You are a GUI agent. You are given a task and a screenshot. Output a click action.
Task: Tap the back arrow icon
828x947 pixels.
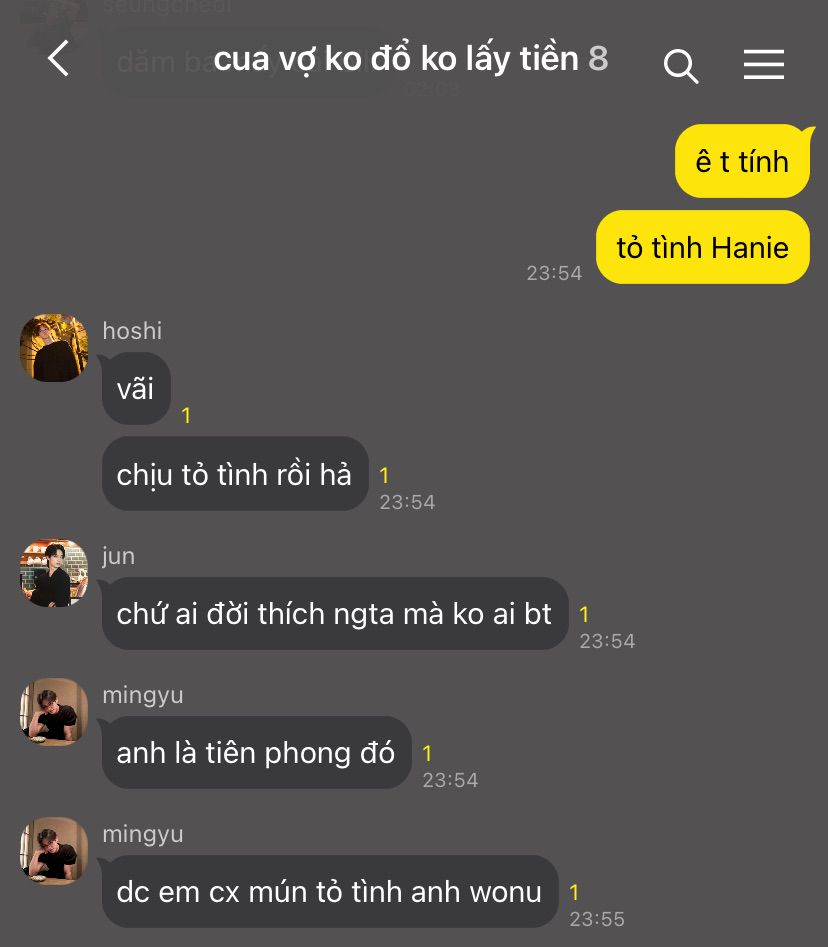(x=59, y=59)
